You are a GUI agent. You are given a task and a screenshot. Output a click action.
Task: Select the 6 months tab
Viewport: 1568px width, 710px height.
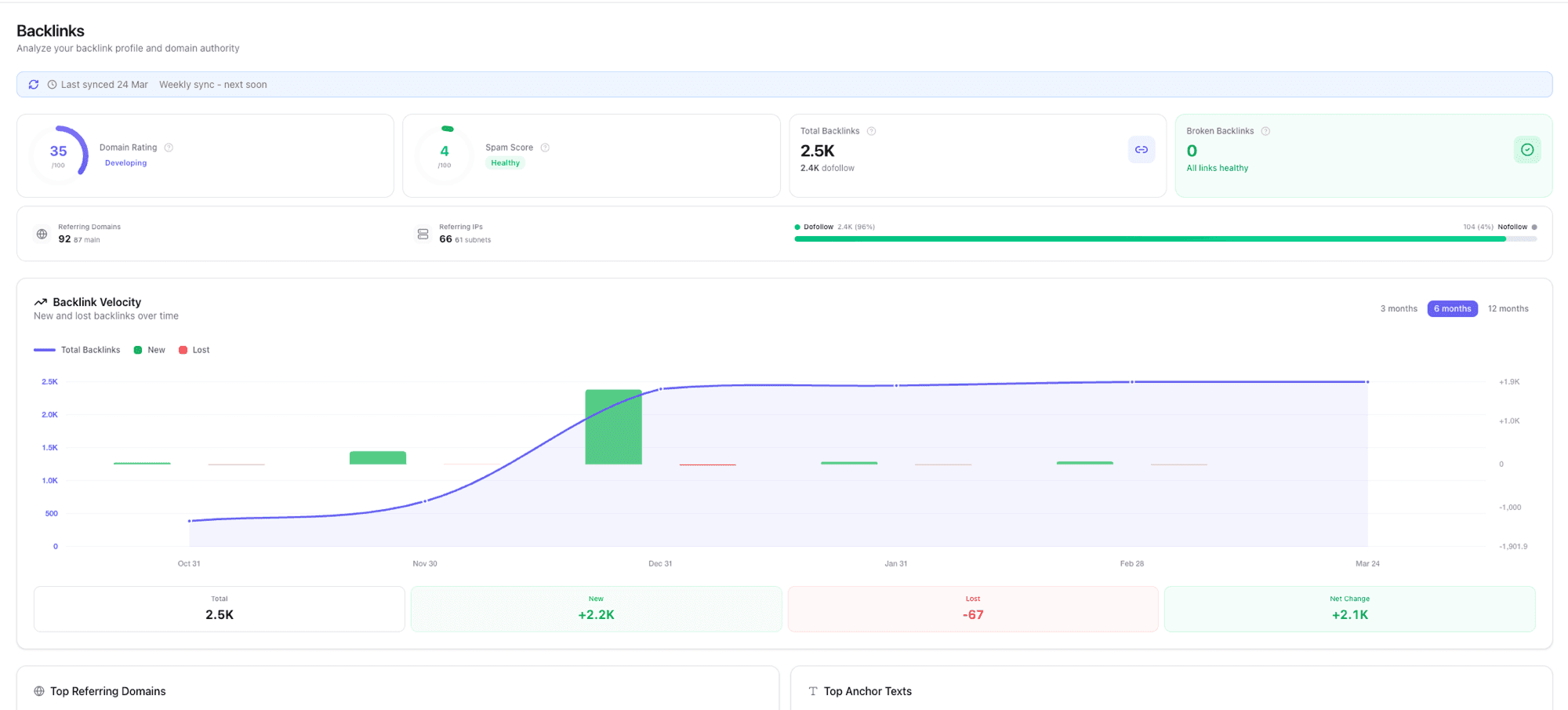1452,308
